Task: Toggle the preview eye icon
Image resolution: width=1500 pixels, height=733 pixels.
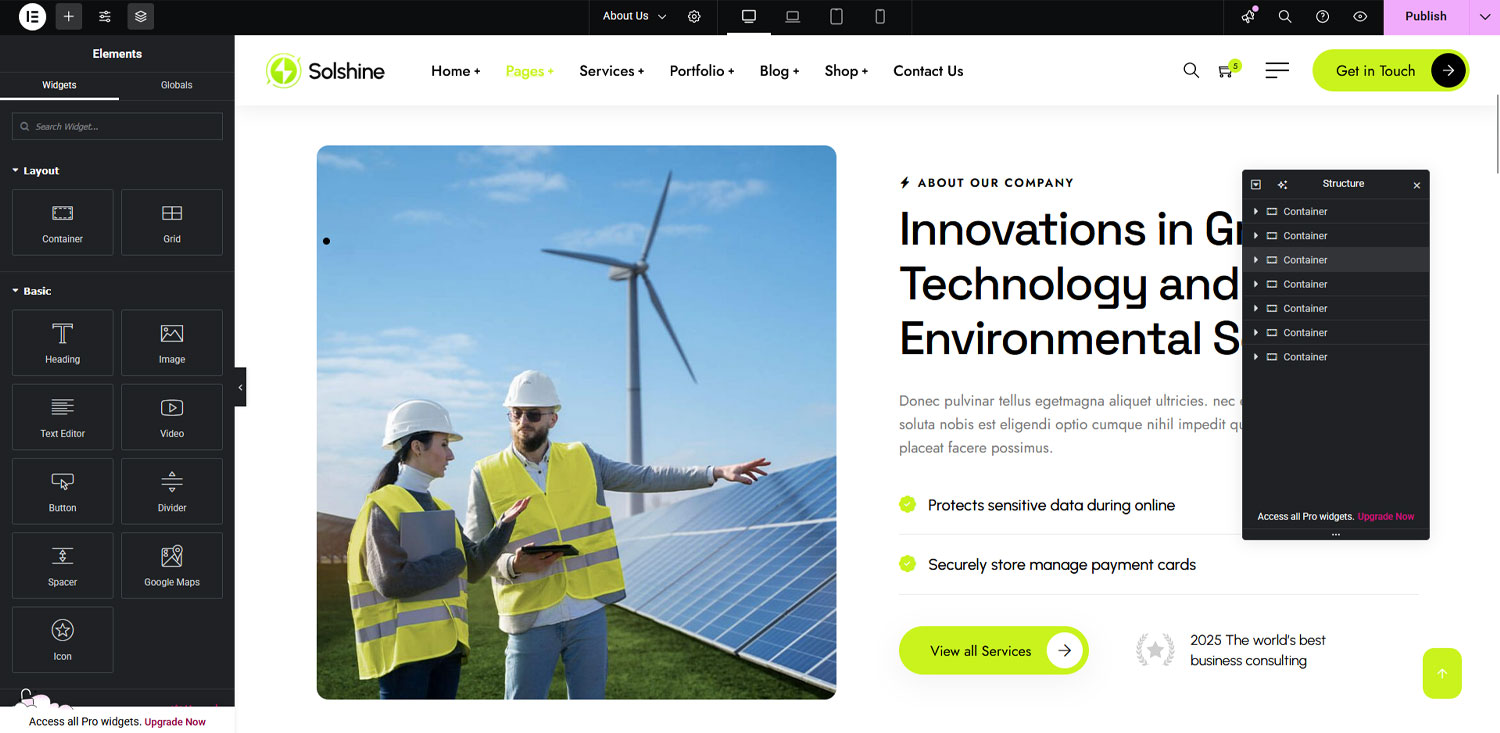Action: point(1360,17)
